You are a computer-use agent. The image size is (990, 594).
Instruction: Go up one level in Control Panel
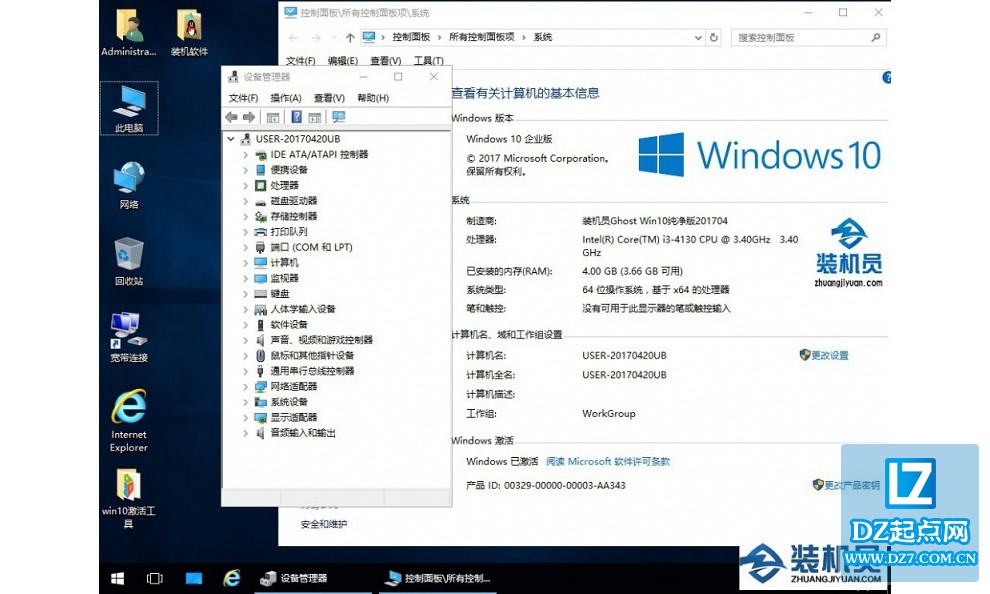(x=350, y=38)
